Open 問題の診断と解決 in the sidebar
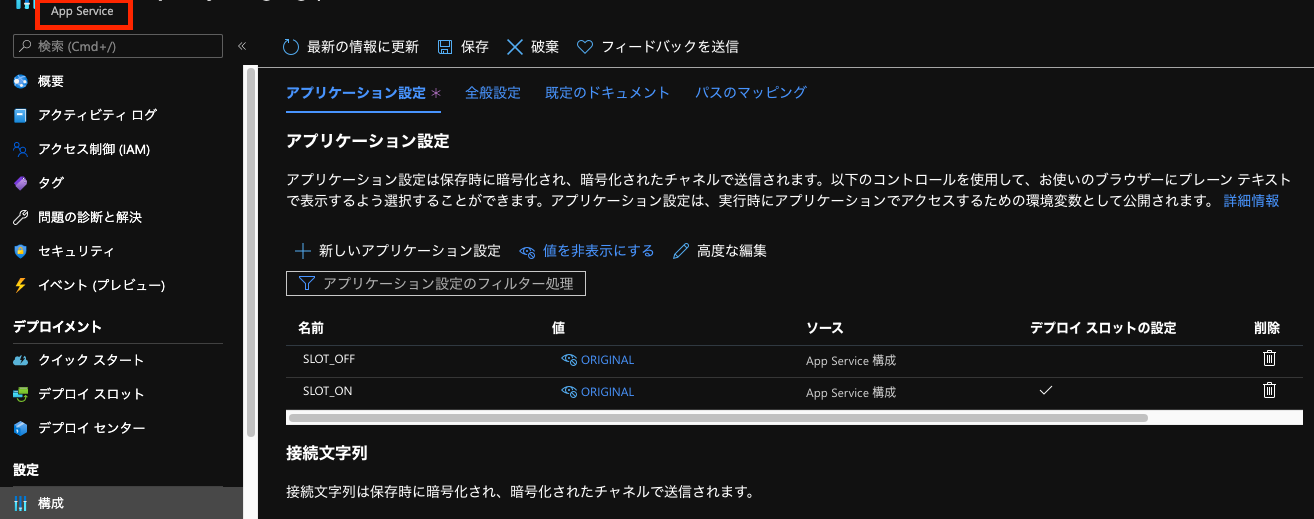The height and width of the screenshot is (519, 1314). (x=90, y=217)
